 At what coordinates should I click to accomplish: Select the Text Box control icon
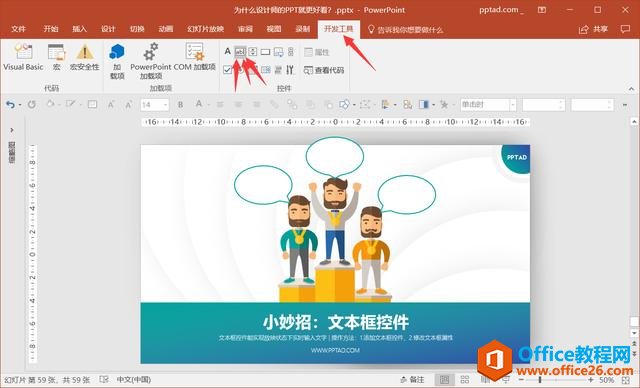(240, 52)
